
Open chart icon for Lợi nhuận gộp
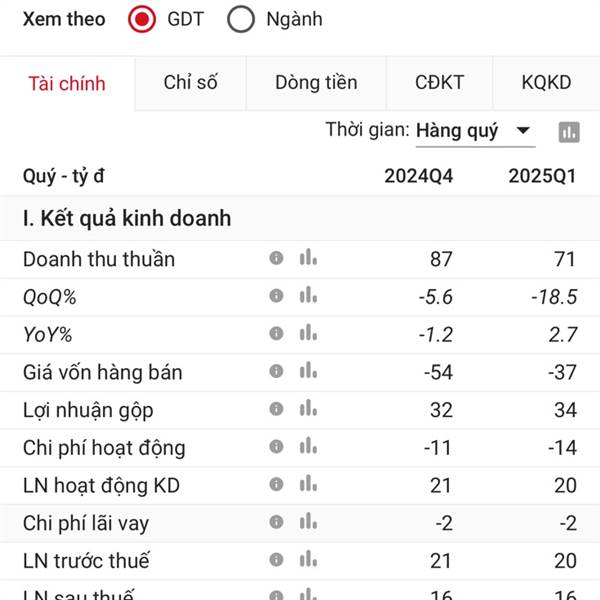[x=308, y=408]
